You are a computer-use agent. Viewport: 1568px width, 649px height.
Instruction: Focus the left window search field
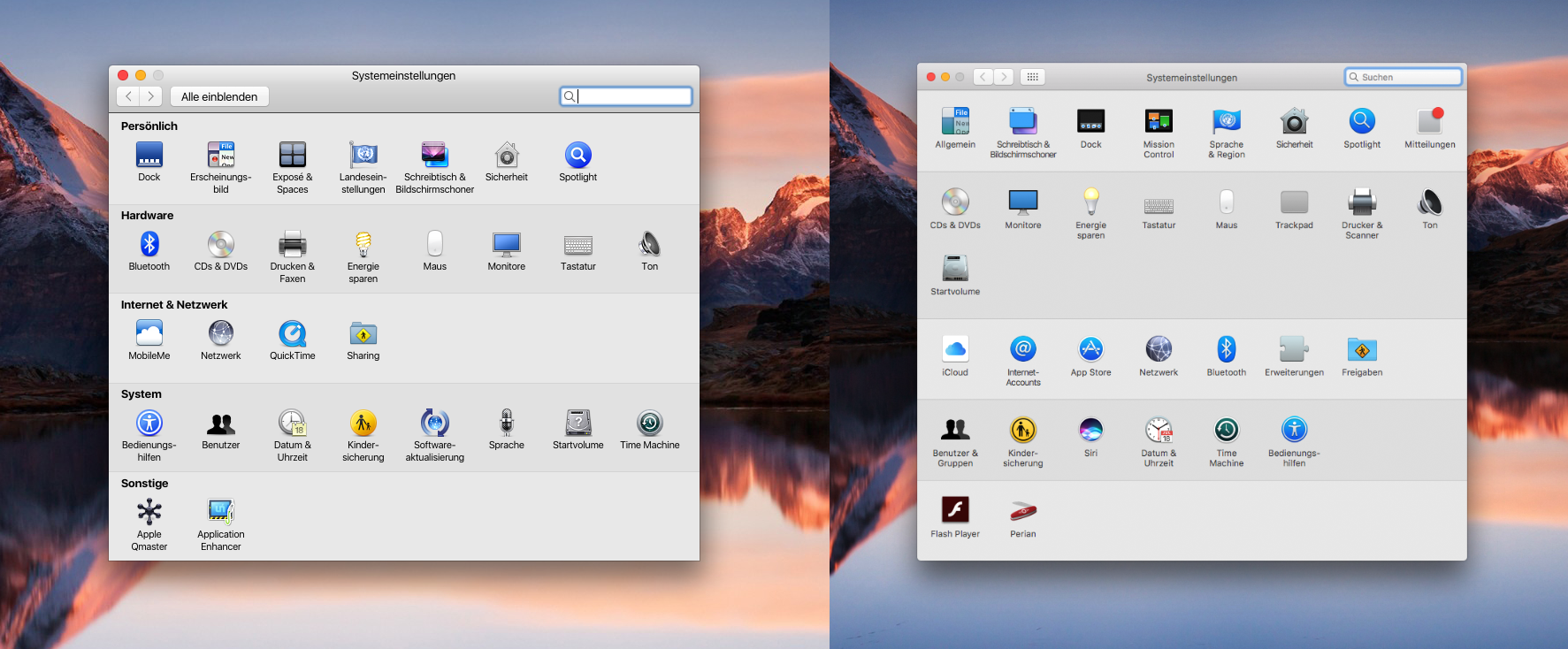(x=626, y=96)
